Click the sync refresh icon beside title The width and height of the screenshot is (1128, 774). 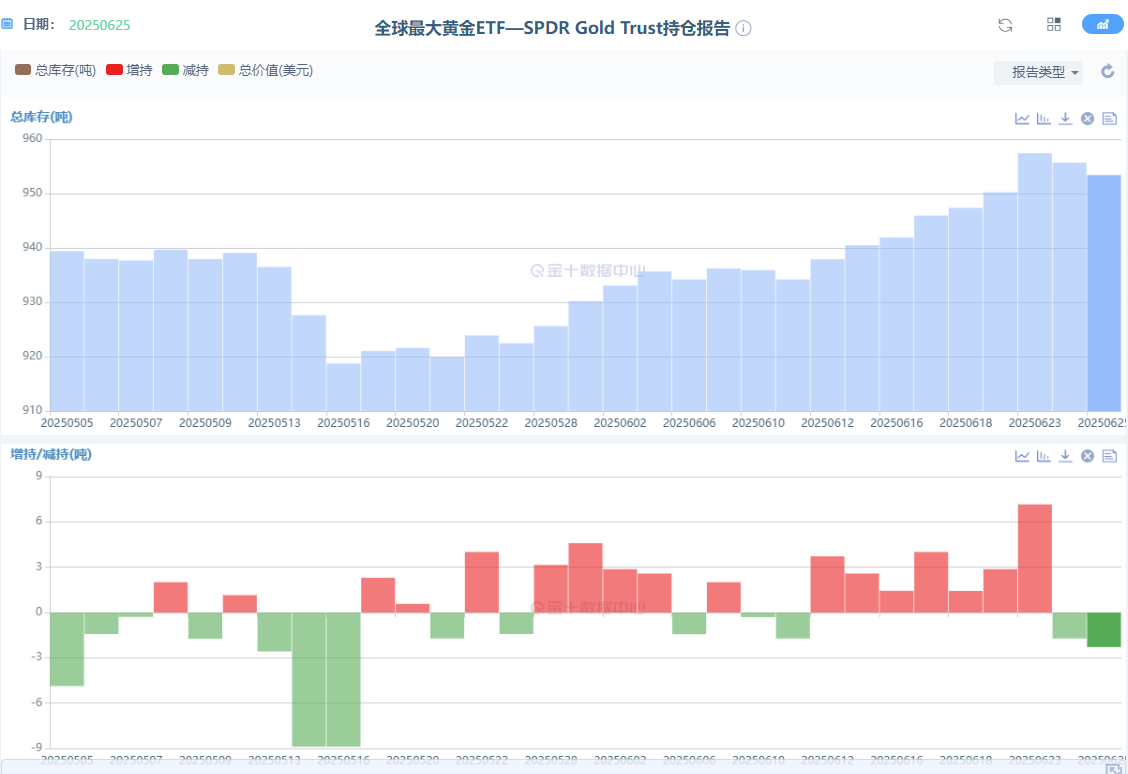tap(1005, 25)
